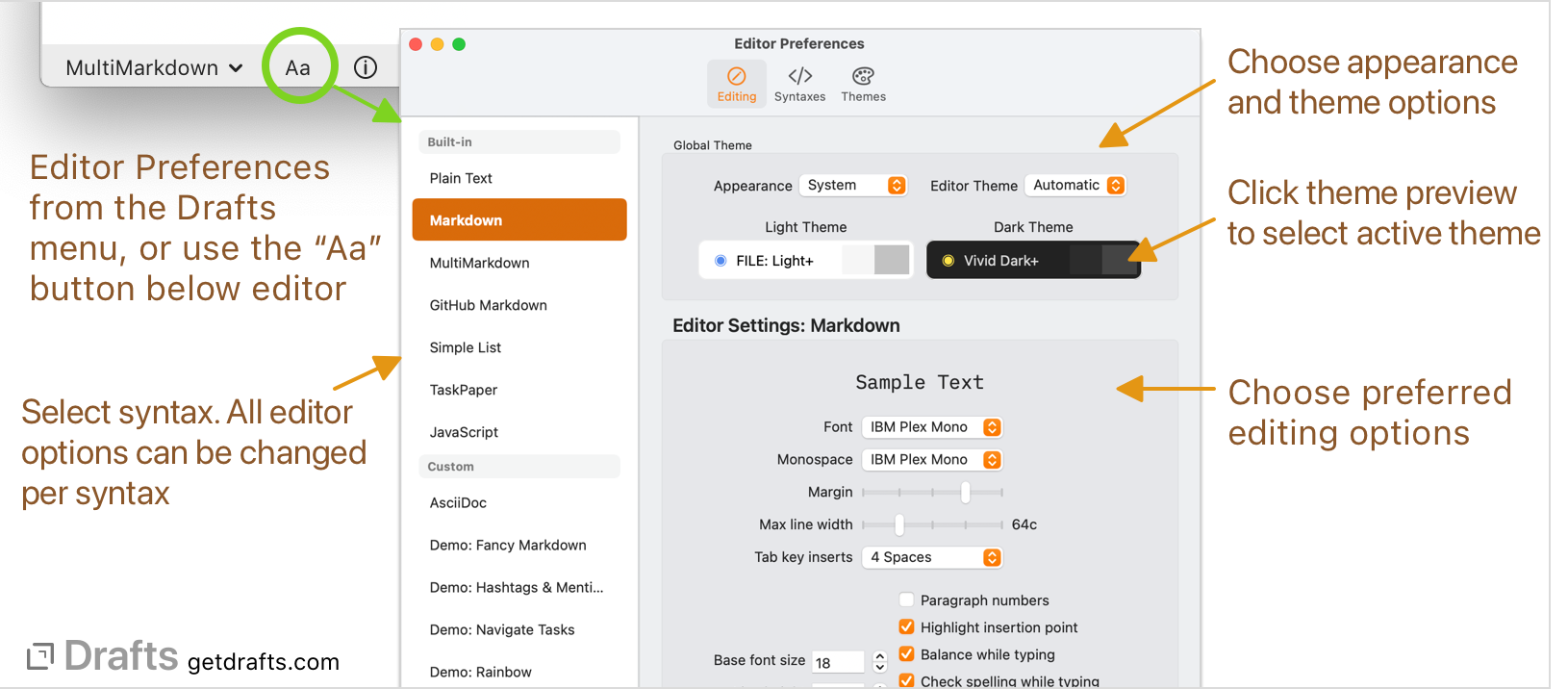The image size is (1568, 689).
Task: Close the Editor Preferences window
Action: [x=416, y=44]
